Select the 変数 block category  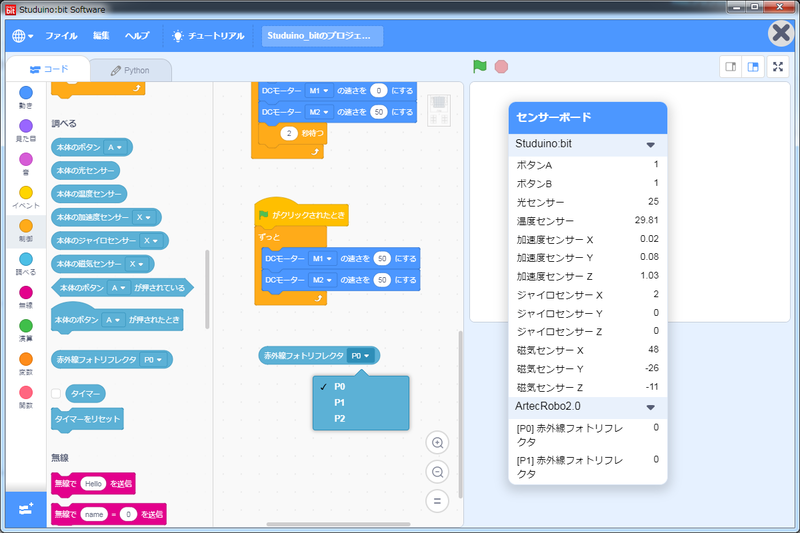click(x=26, y=364)
